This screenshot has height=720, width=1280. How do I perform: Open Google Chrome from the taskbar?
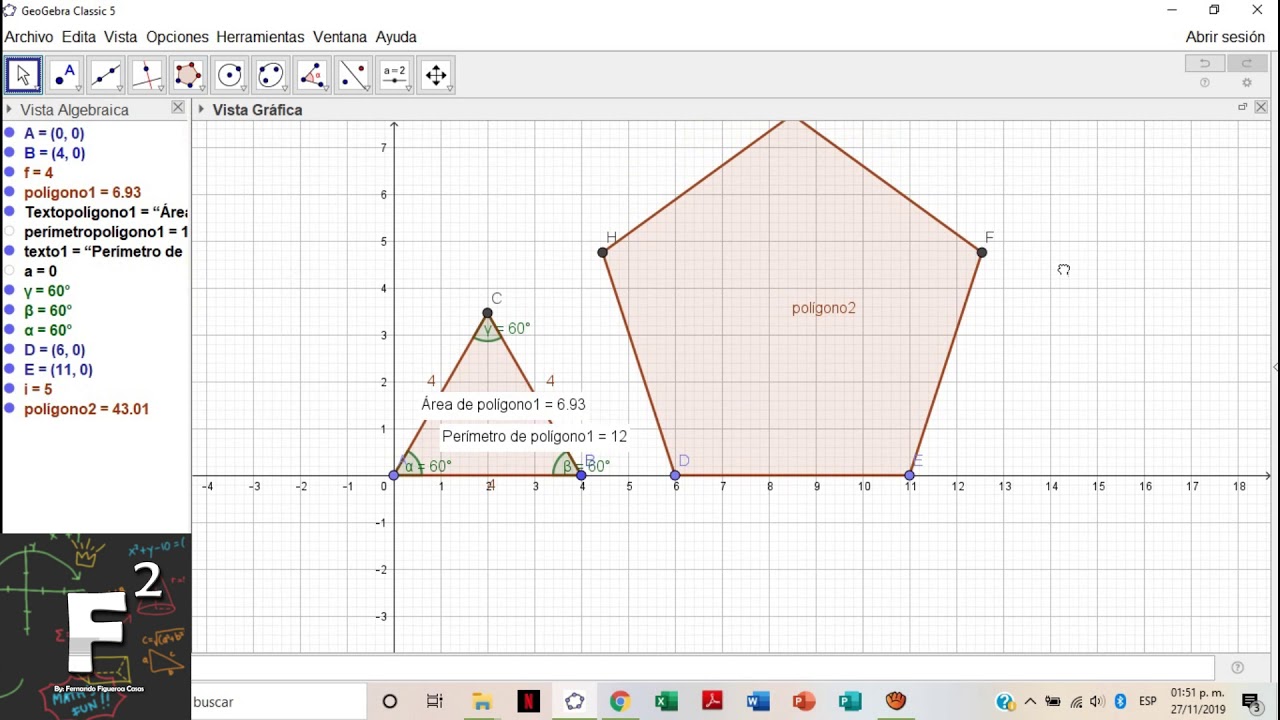click(x=620, y=702)
